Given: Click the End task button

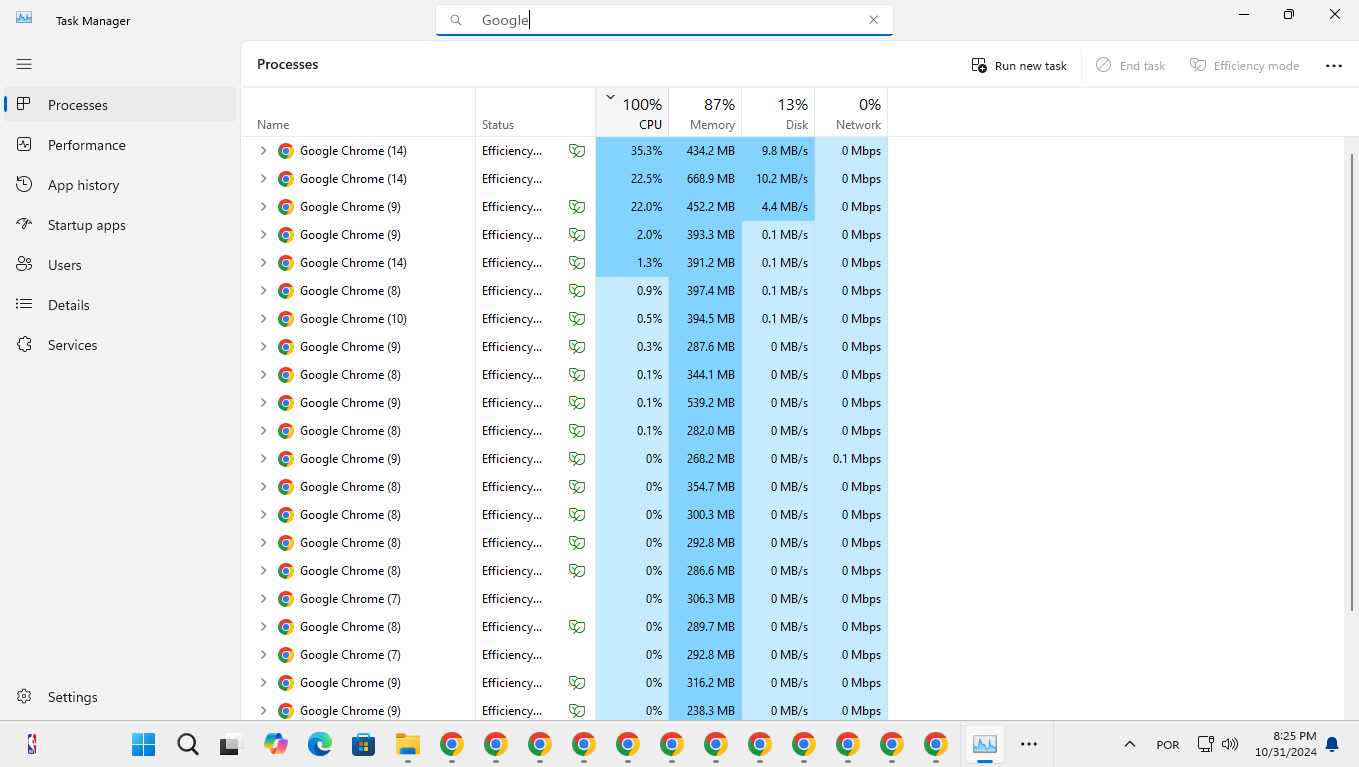Looking at the screenshot, I should coord(1131,65).
